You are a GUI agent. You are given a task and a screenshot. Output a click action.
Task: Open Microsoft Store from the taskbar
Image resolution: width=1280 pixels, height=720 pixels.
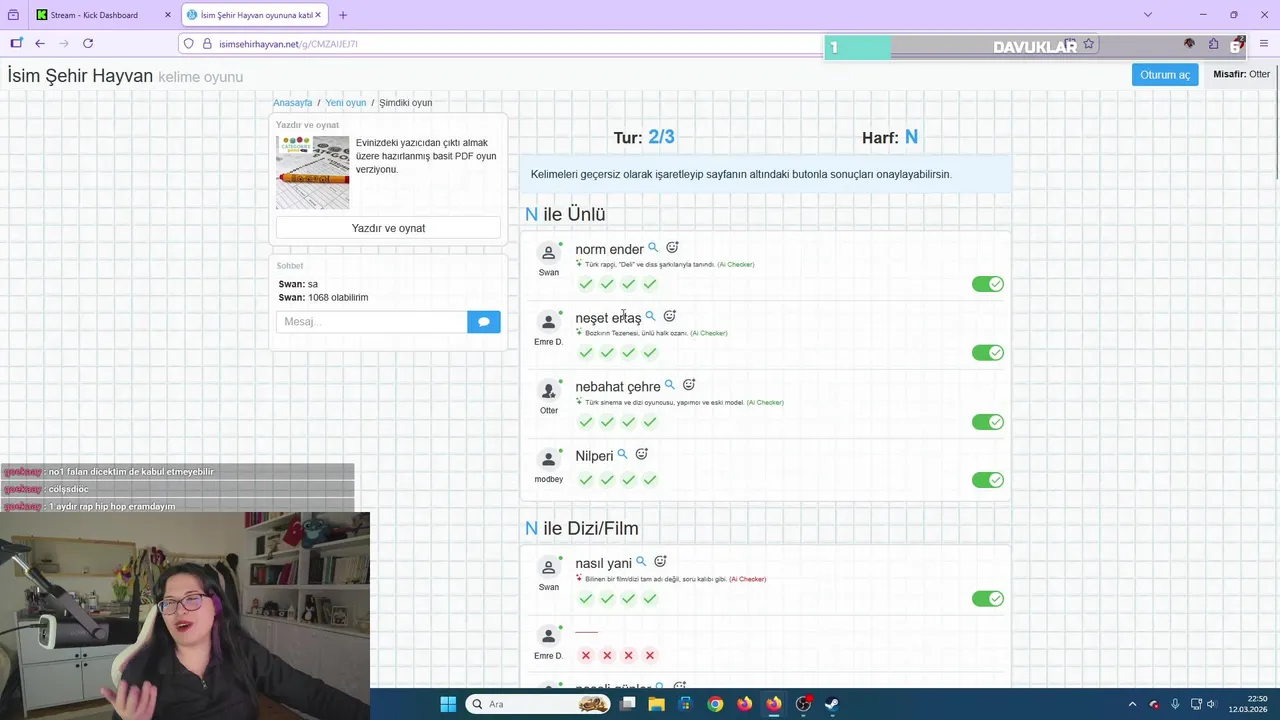pos(686,704)
